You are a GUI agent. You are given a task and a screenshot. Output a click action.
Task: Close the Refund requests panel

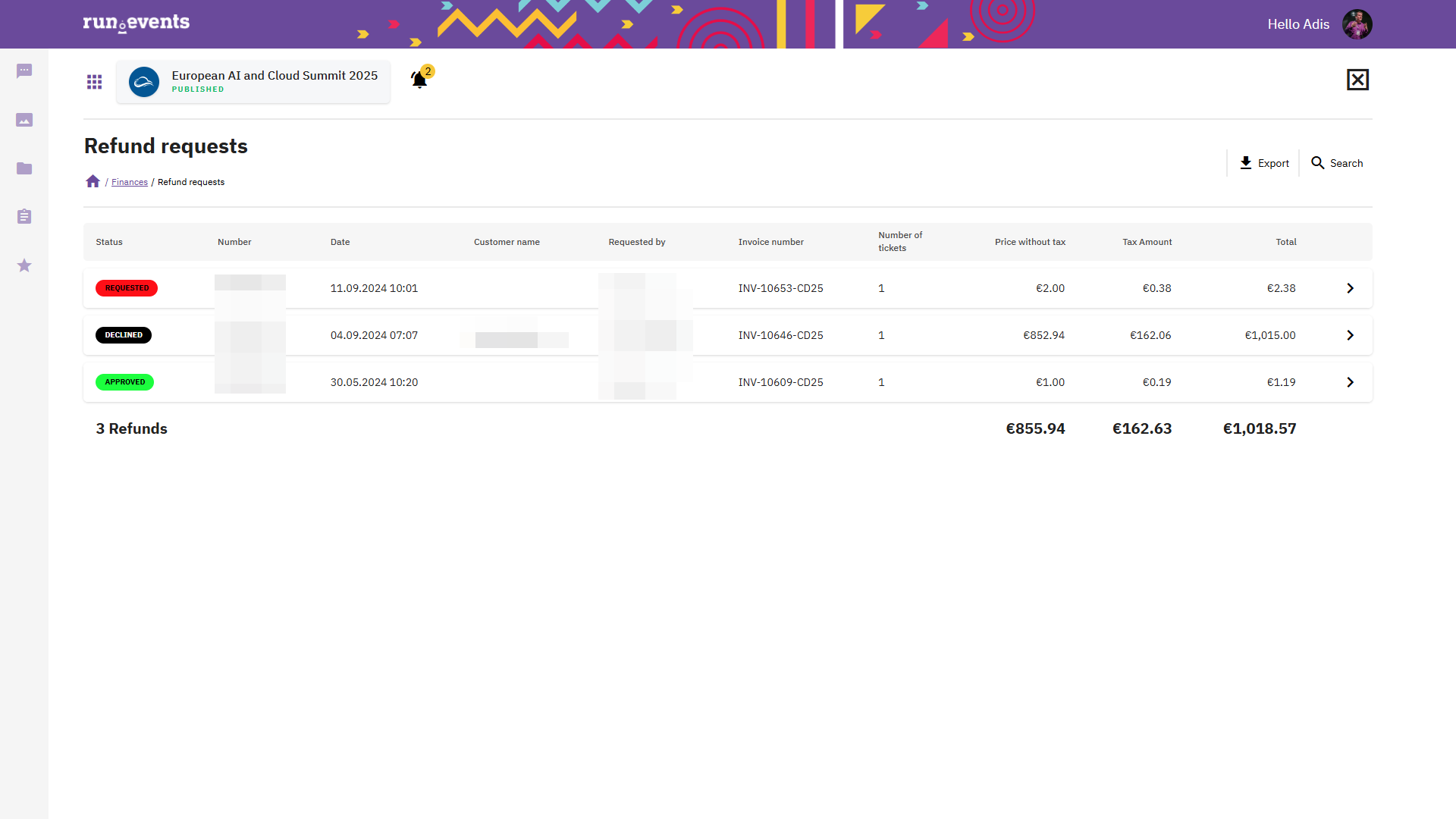pyautogui.click(x=1357, y=80)
